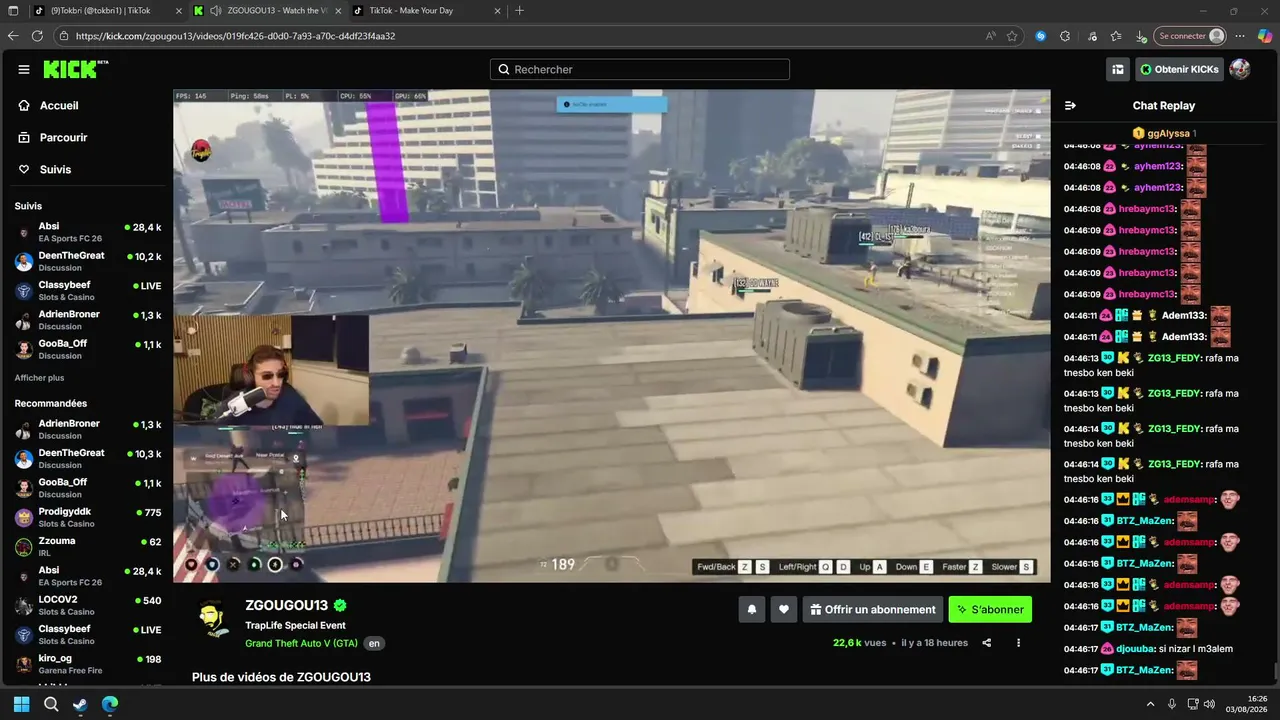Open ZGOUGOU13's channel avatar
The height and width of the screenshot is (720, 1280).
pyautogui.click(x=211, y=619)
